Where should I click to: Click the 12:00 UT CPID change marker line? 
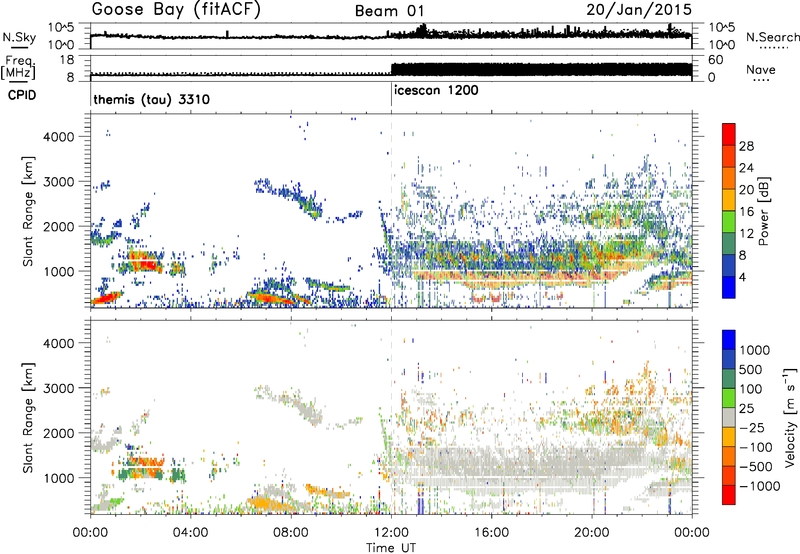click(x=391, y=95)
